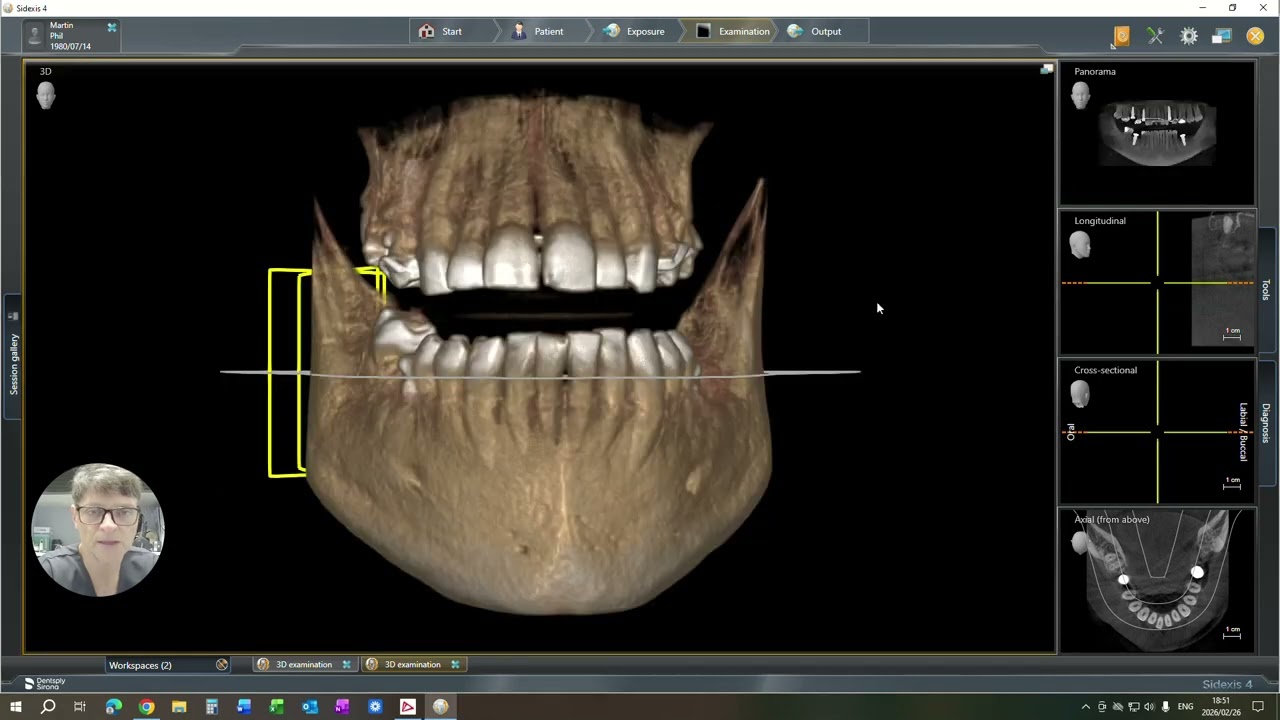Open Microsoft Word from taskbar
Screen dimensions: 1280x720
point(244,707)
